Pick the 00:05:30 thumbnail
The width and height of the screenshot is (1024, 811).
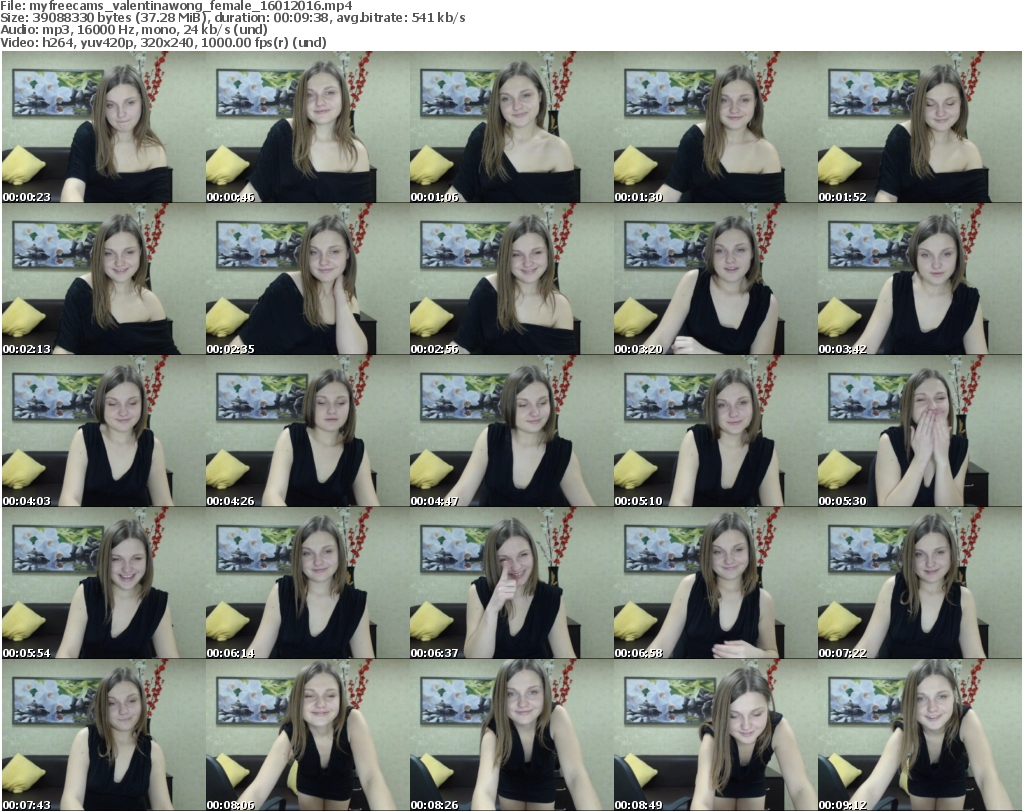click(x=920, y=432)
